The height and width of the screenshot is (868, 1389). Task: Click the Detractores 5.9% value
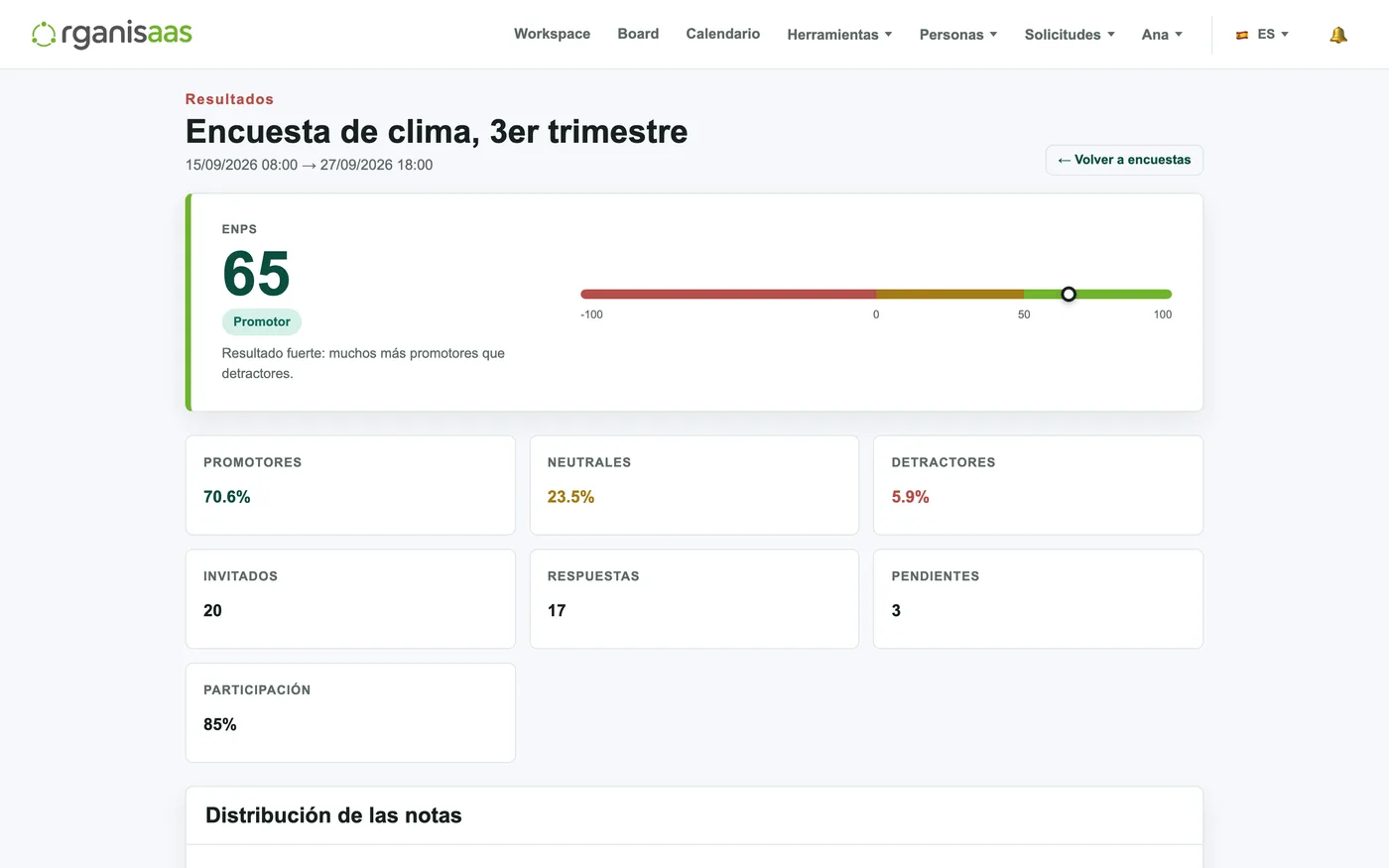[910, 497]
